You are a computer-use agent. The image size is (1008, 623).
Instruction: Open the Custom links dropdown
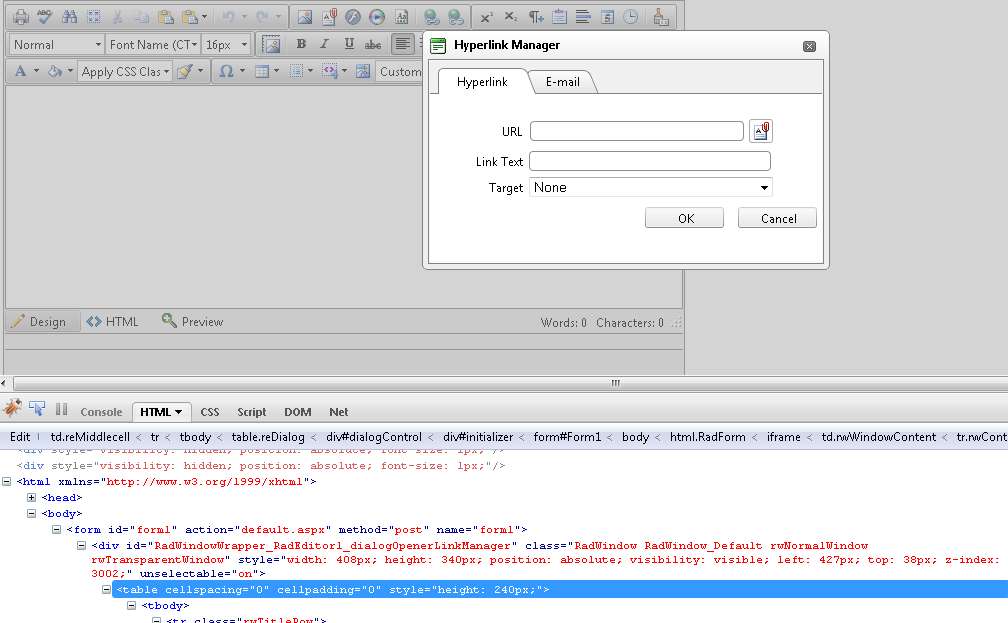(x=400, y=71)
